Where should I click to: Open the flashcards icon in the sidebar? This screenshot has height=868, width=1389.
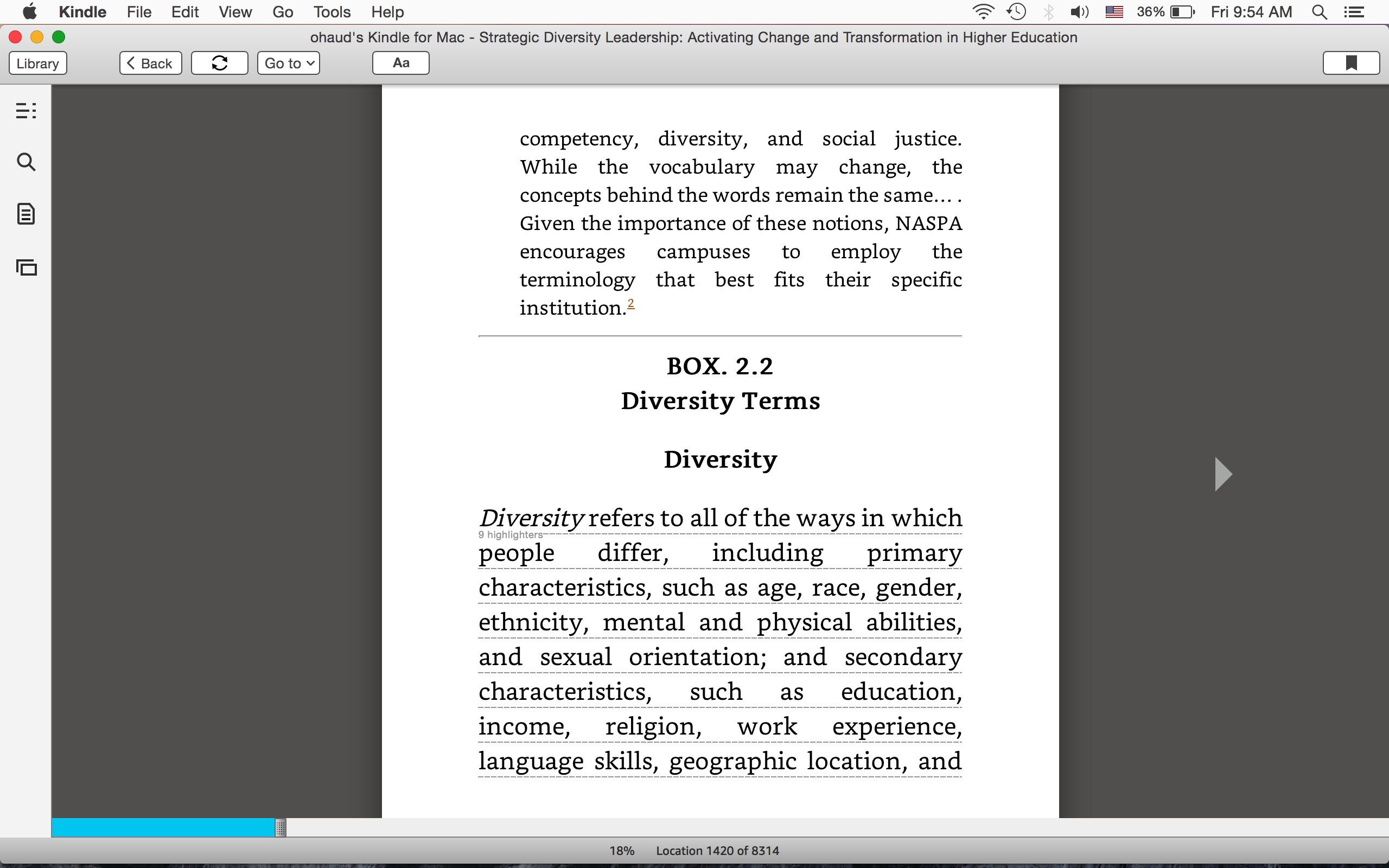[26, 267]
